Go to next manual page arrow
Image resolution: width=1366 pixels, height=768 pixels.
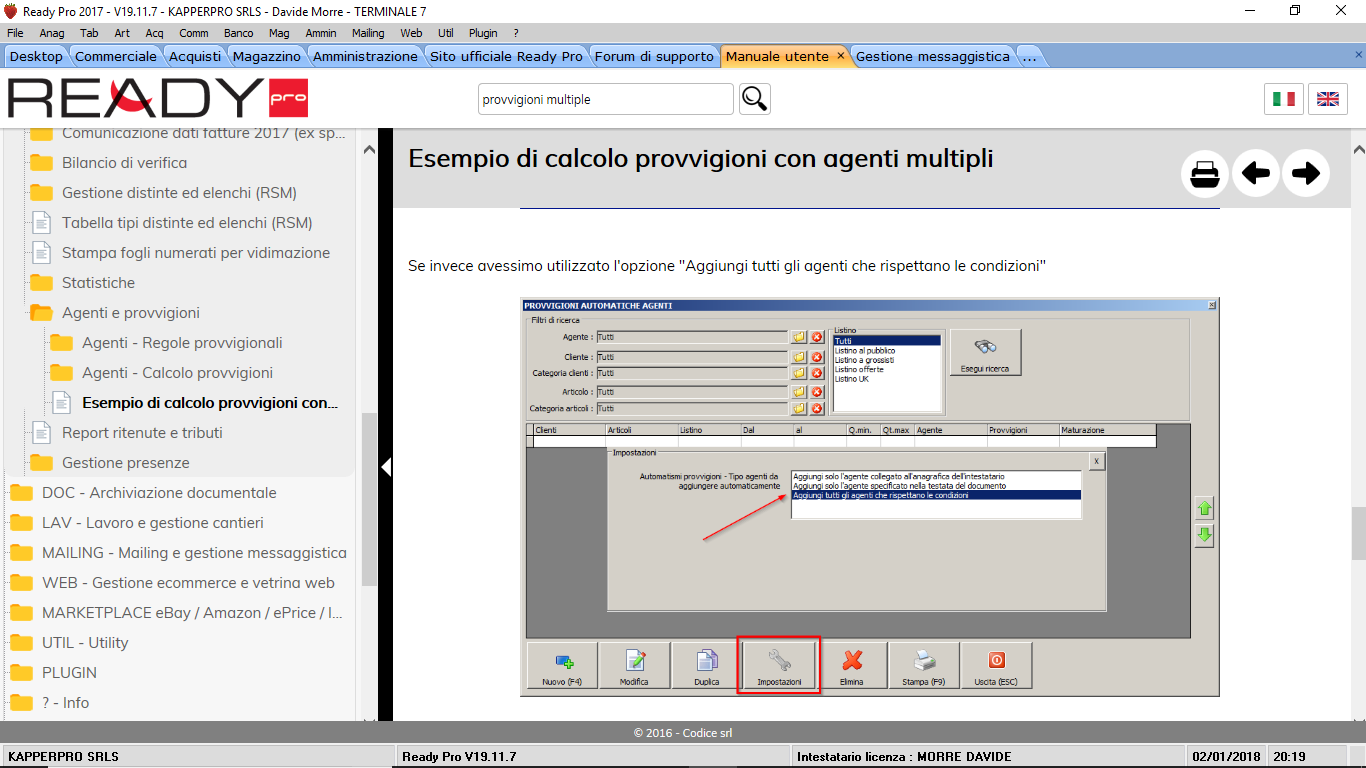1306,174
